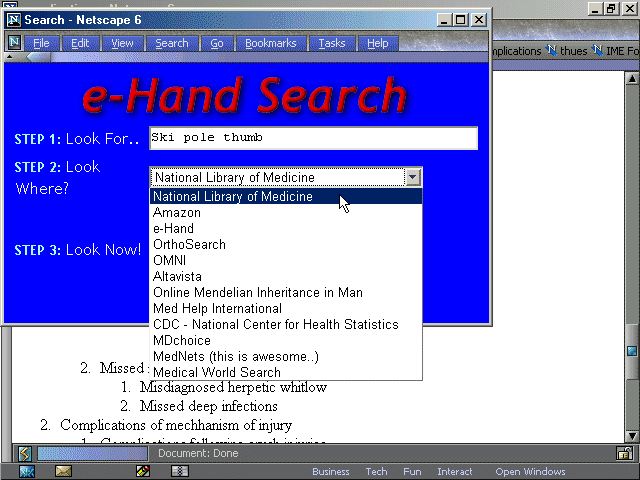Viewport: 640px width, 480px height.
Task: Open the Bookmarks menu
Action: coord(270,43)
